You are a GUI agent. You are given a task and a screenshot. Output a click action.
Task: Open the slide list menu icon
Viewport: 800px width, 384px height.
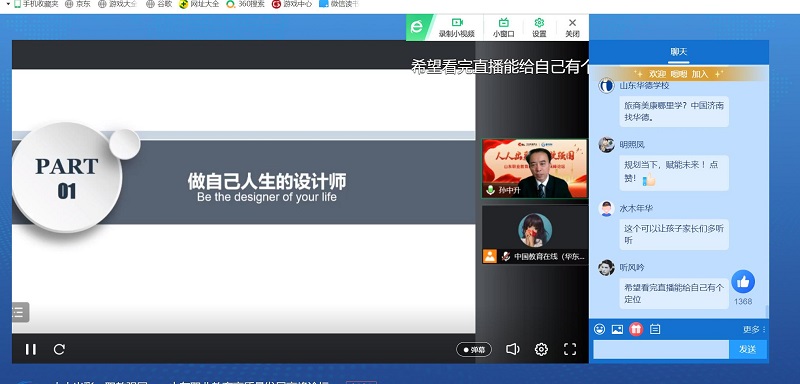pos(19,312)
